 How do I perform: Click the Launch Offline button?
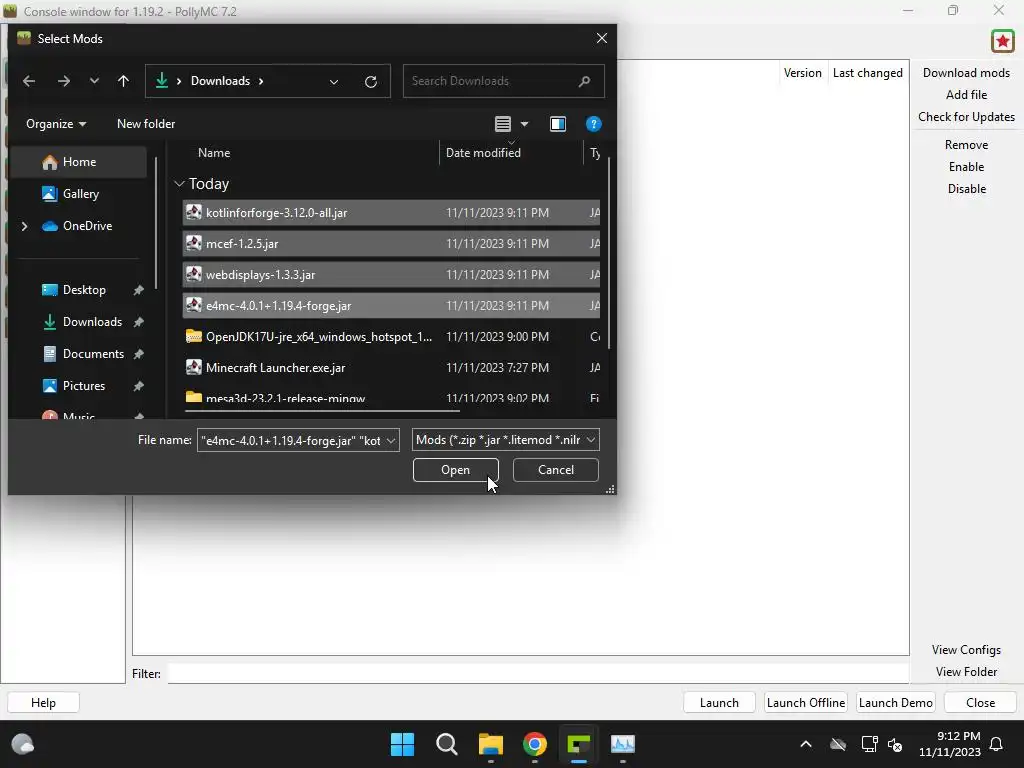tap(805, 703)
